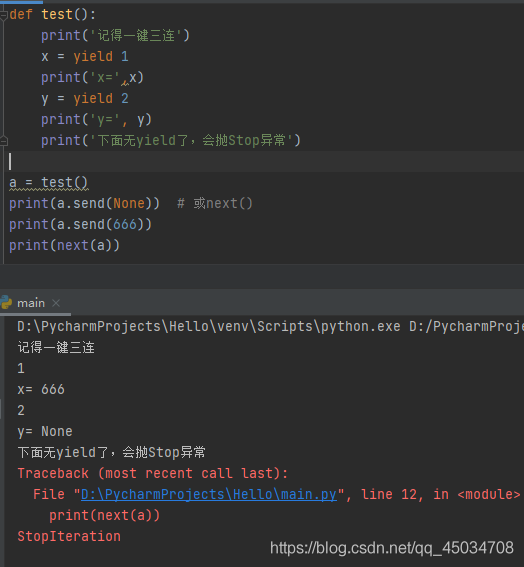Click the StopIteration error text
524x567 pixels.
[69, 536]
